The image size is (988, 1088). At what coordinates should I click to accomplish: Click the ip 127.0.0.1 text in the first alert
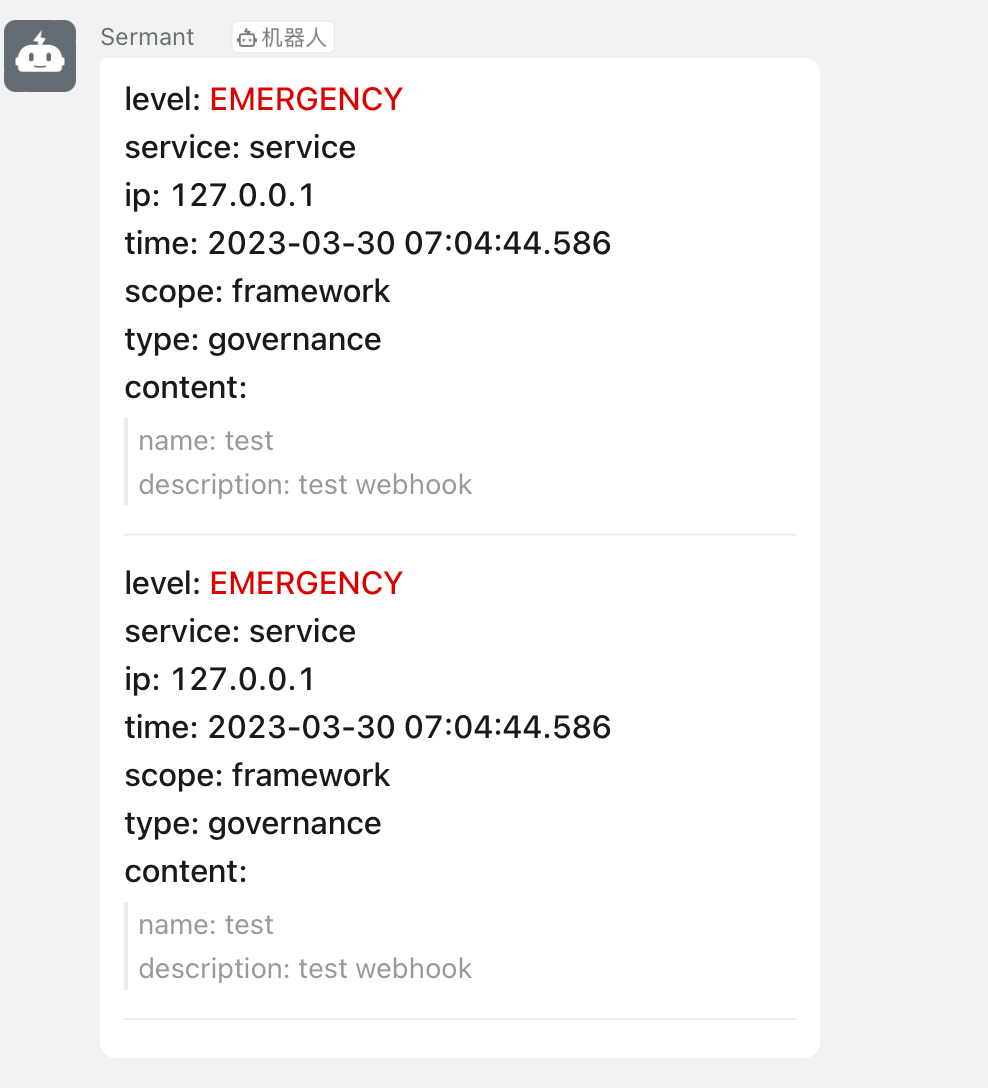click(220, 195)
